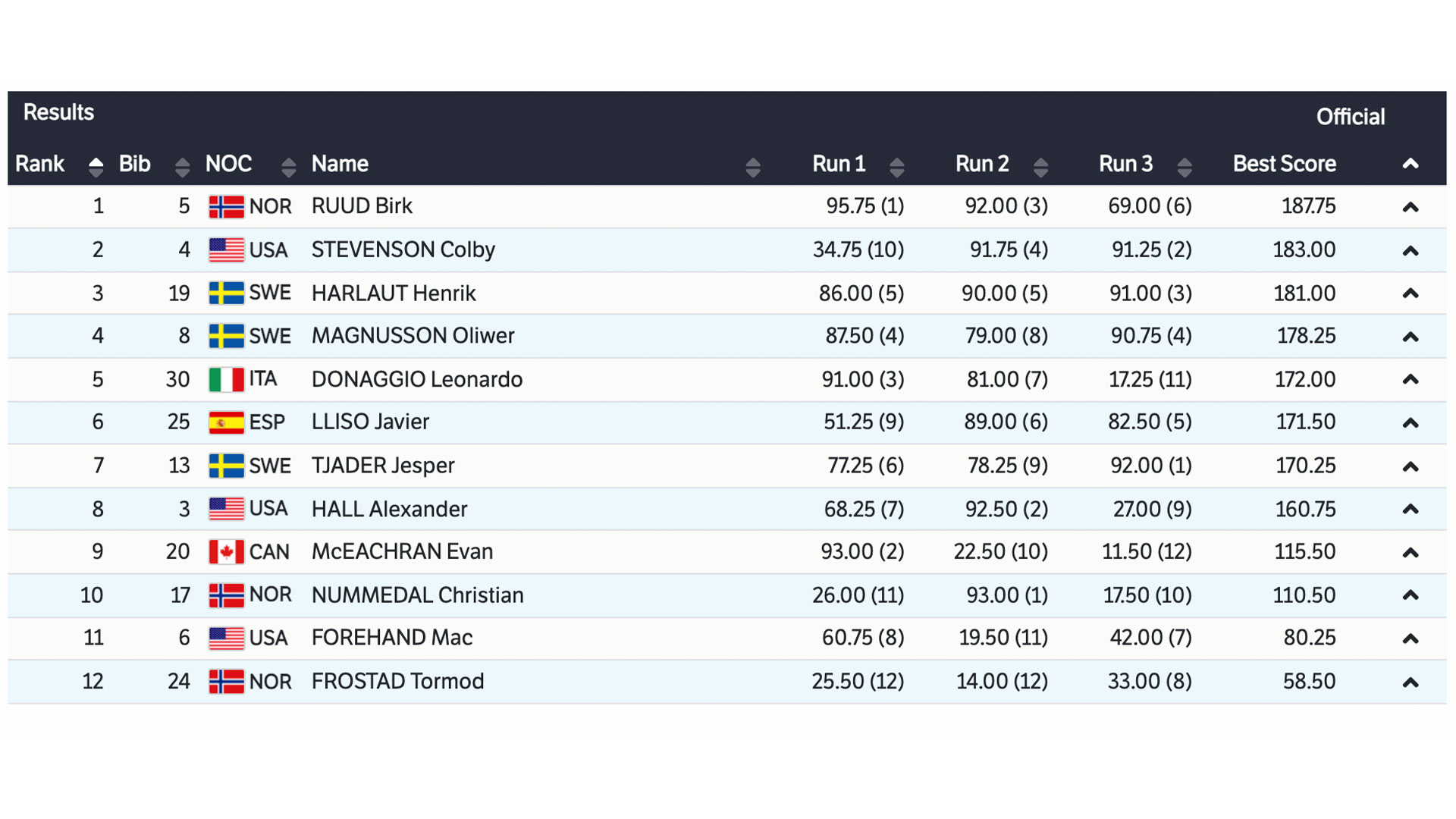Viewport: 1456px width, 819px height.
Task: Click the Name column header label
Action: tap(340, 164)
